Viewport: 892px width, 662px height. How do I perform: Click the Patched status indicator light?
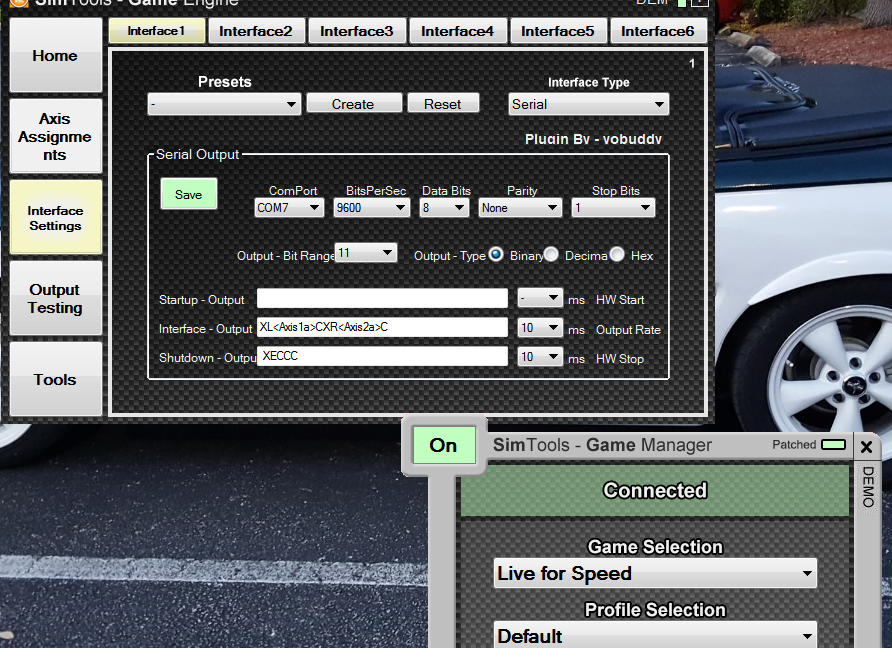pyautogui.click(x=833, y=444)
